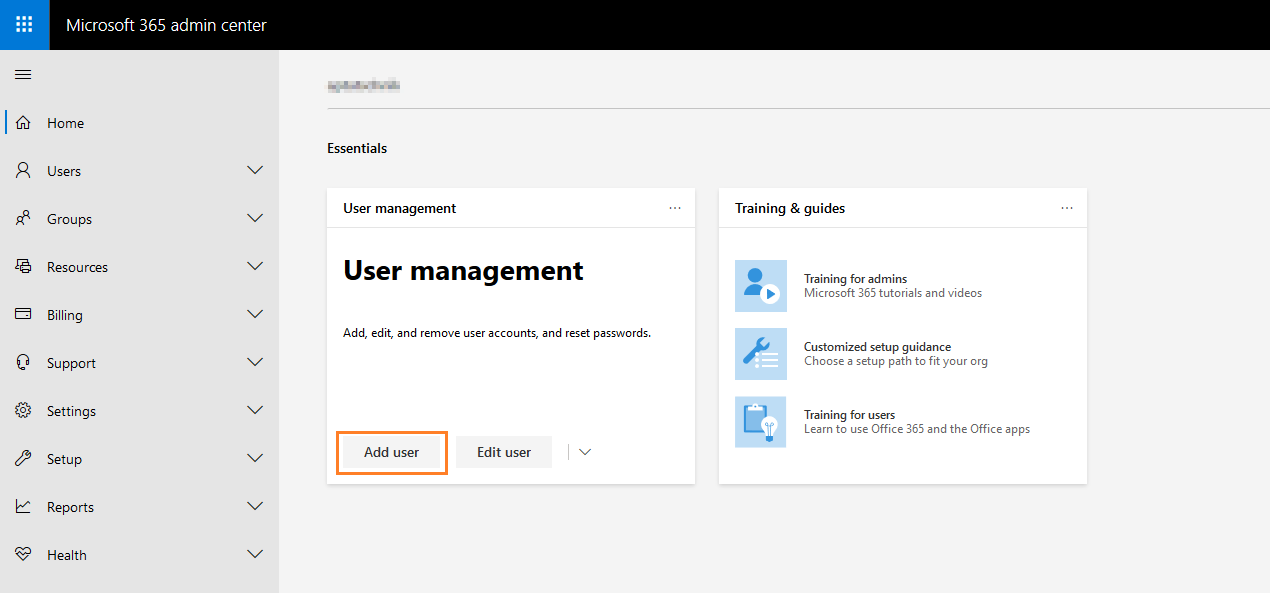The width and height of the screenshot is (1270, 593).
Task: Expand the Settings section chevron
Action: click(x=255, y=411)
